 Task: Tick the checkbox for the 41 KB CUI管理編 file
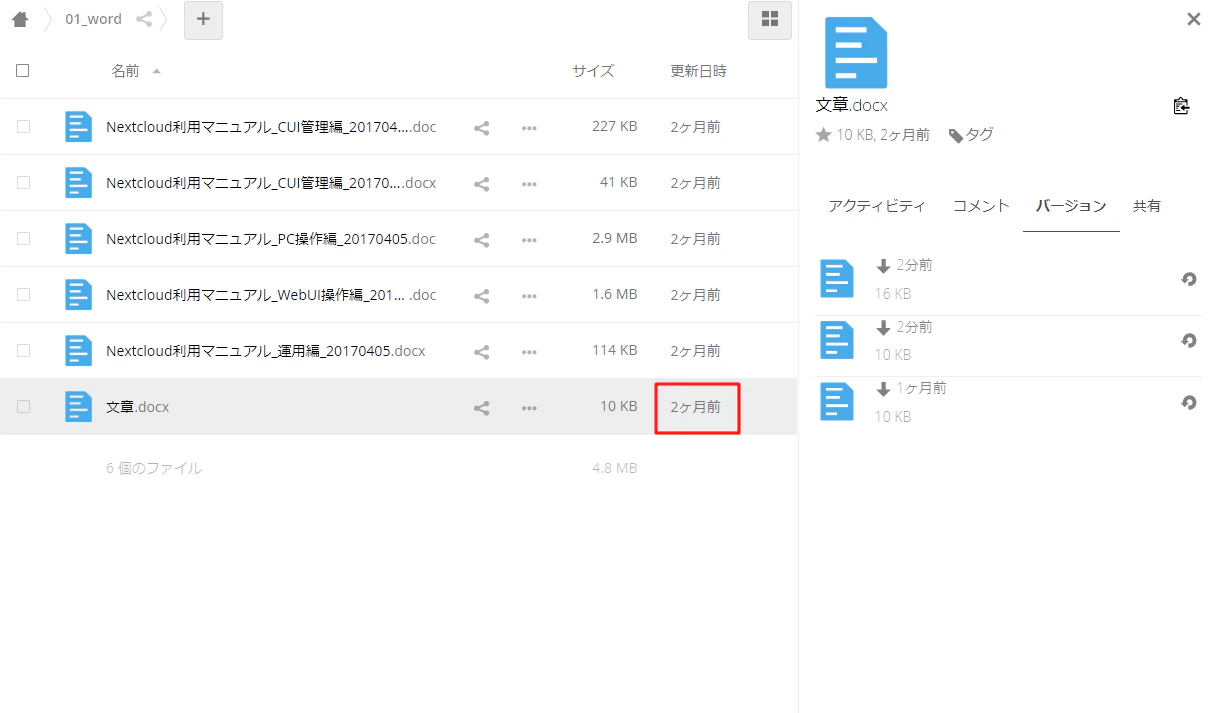click(x=23, y=183)
